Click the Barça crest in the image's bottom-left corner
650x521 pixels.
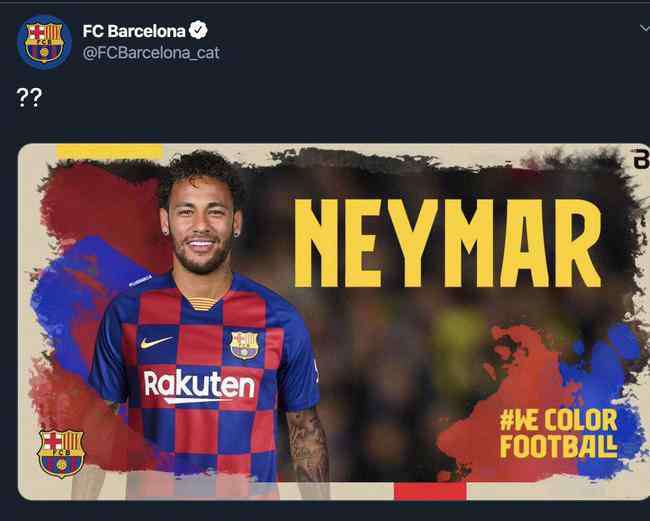tap(61, 453)
